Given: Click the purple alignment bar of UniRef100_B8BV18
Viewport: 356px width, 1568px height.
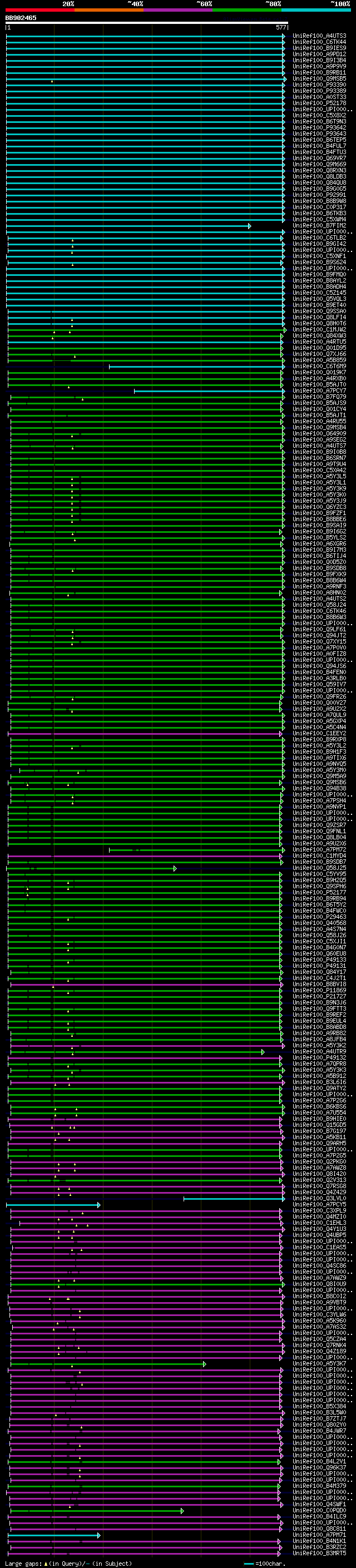Looking at the screenshot, I should [x=147, y=985].
